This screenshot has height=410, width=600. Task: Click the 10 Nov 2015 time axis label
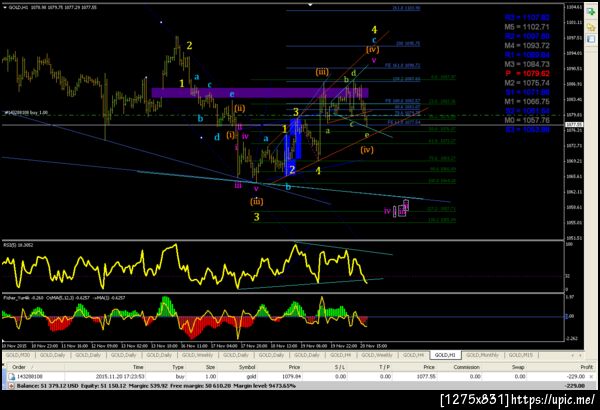pos(15,346)
